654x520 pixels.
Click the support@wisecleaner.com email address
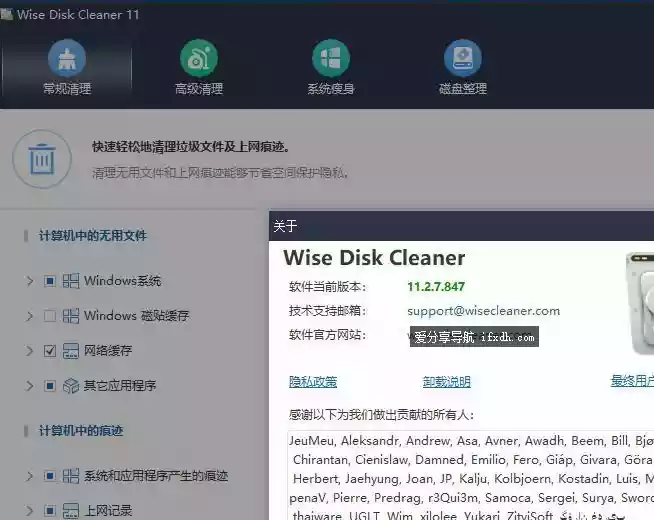tap(483, 311)
